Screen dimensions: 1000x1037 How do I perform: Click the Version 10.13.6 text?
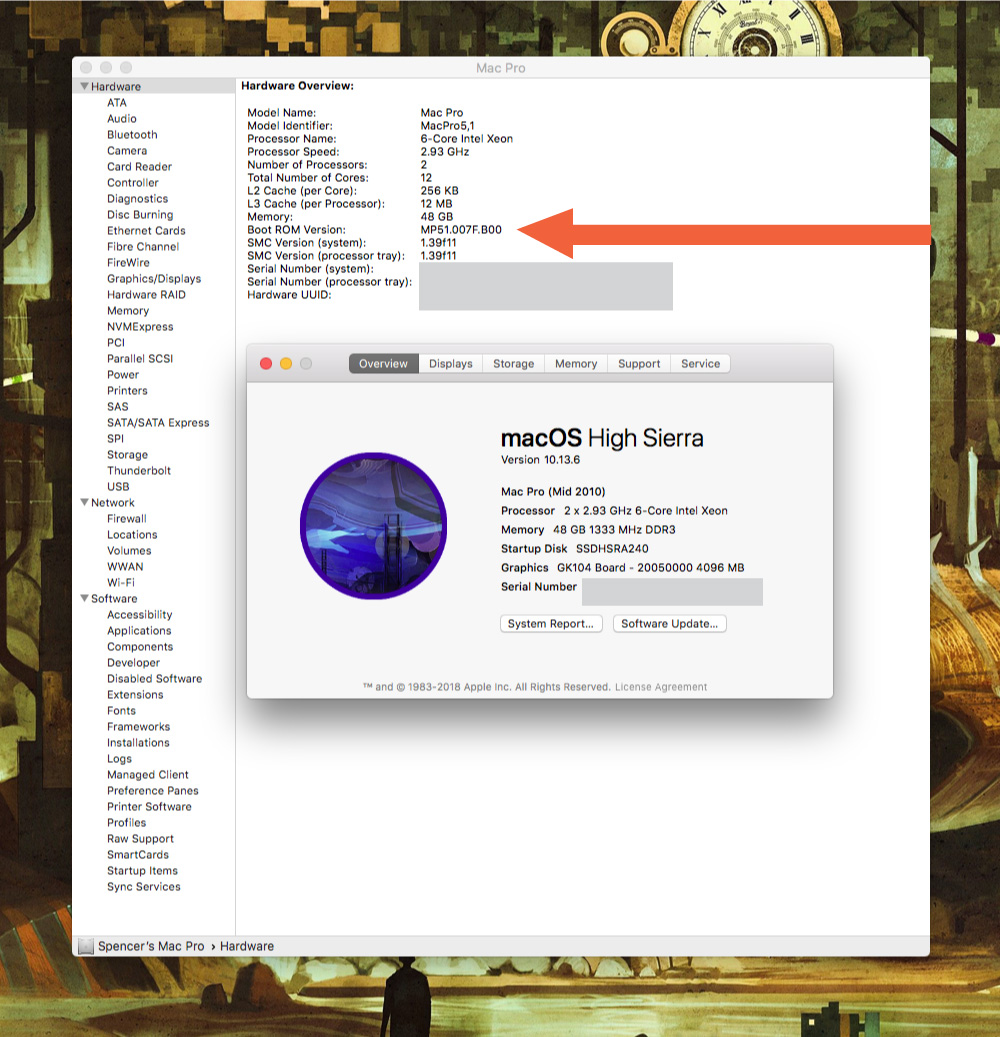(x=540, y=460)
